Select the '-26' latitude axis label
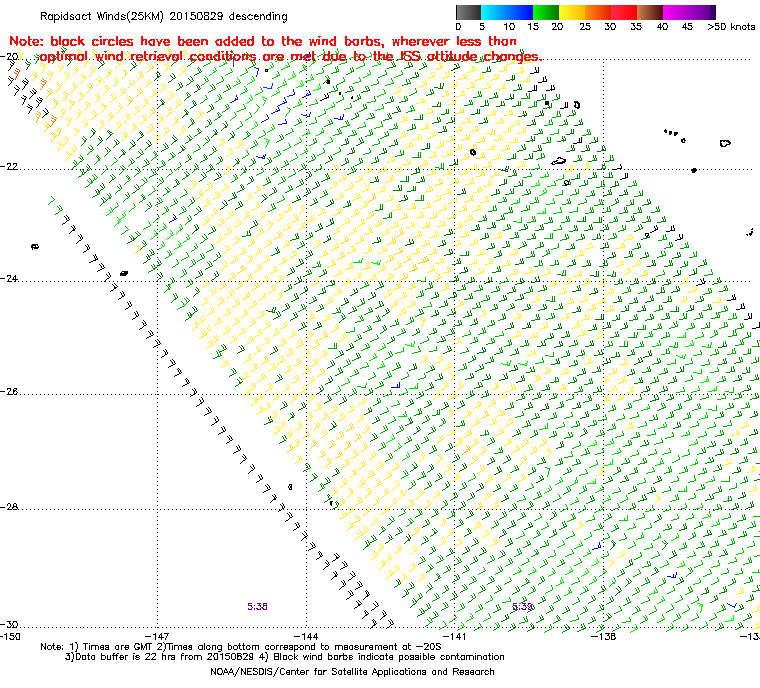Viewport: 760px width, 688px height. point(9,391)
